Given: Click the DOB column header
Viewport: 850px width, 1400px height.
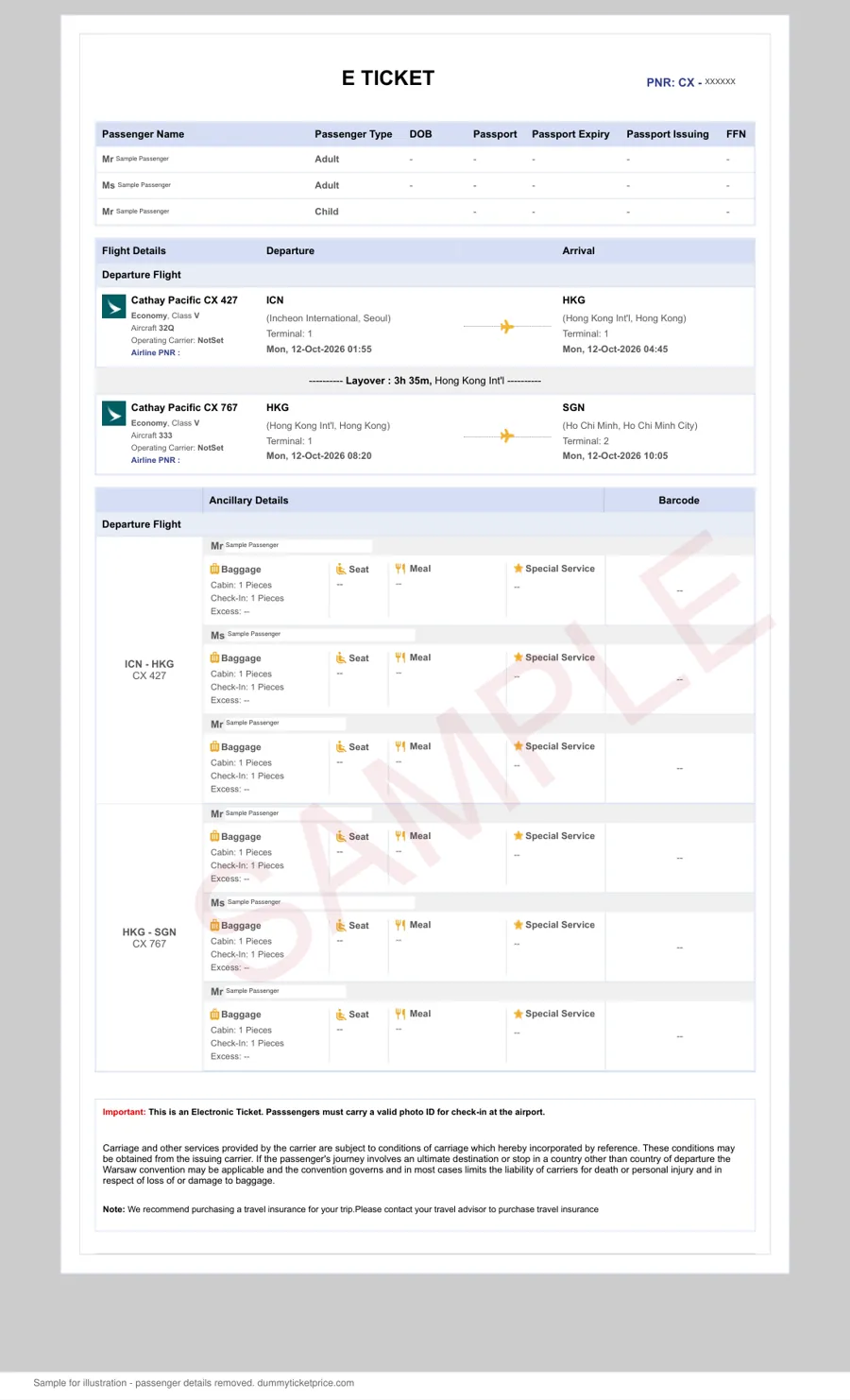Looking at the screenshot, I should 420,134.
